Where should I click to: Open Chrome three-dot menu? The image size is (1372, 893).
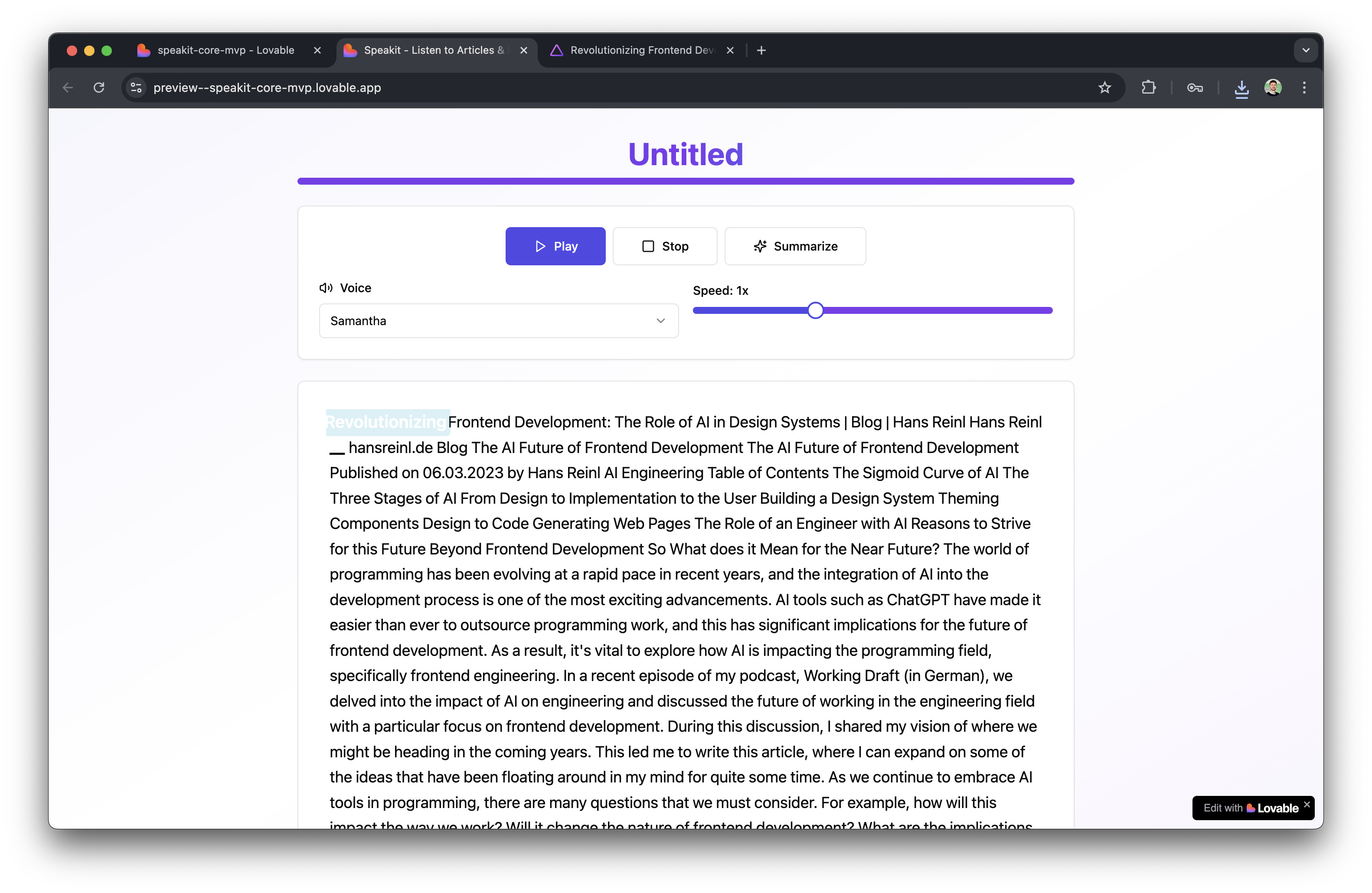1304,88
